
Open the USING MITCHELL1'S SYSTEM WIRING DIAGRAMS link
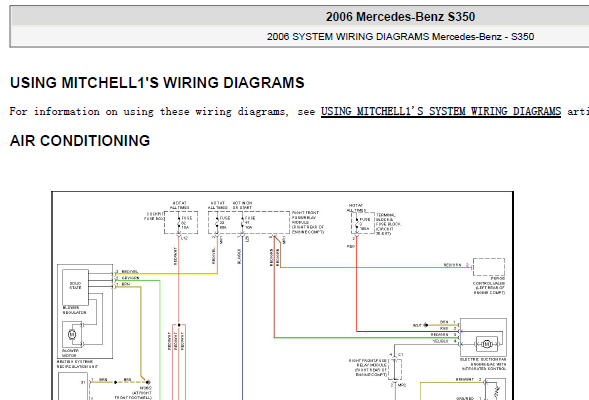(x=441, y=112)
